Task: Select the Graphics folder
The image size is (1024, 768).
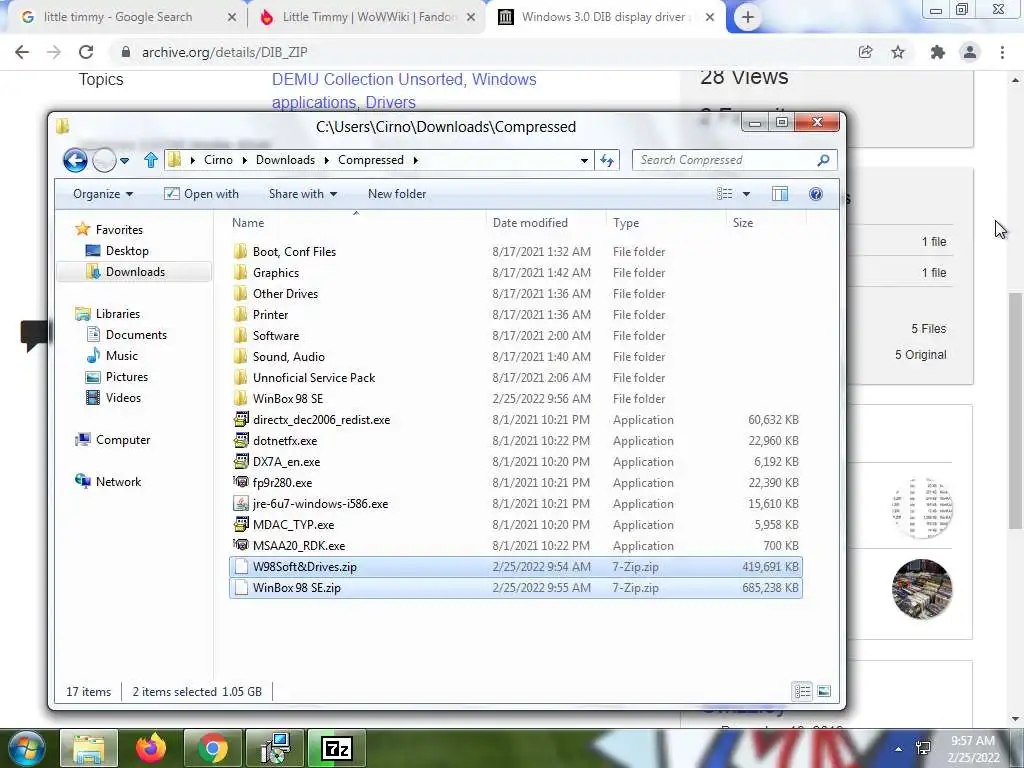Action: point(516,272)
